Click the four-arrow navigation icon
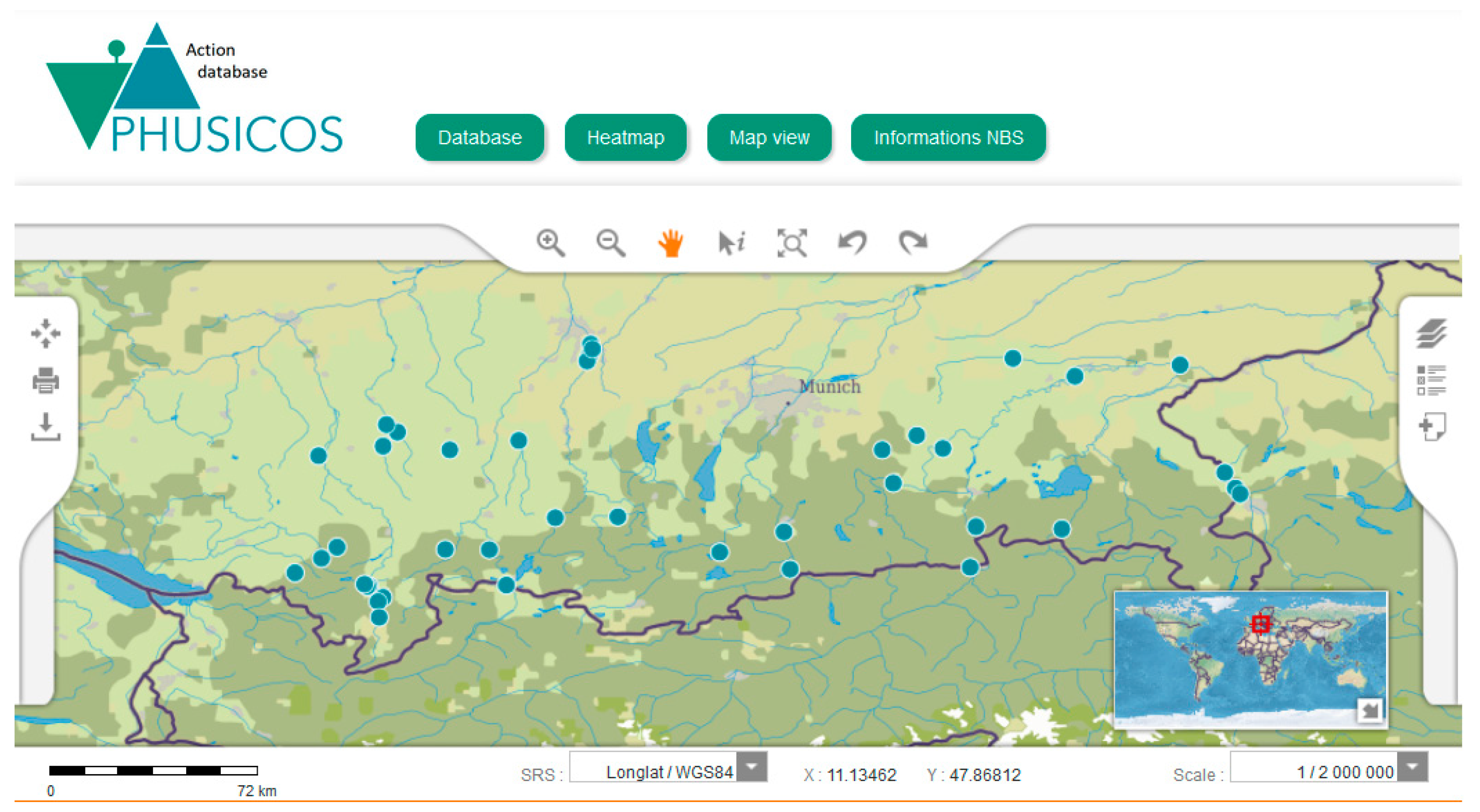1480x812 pixels. (45, 333)
